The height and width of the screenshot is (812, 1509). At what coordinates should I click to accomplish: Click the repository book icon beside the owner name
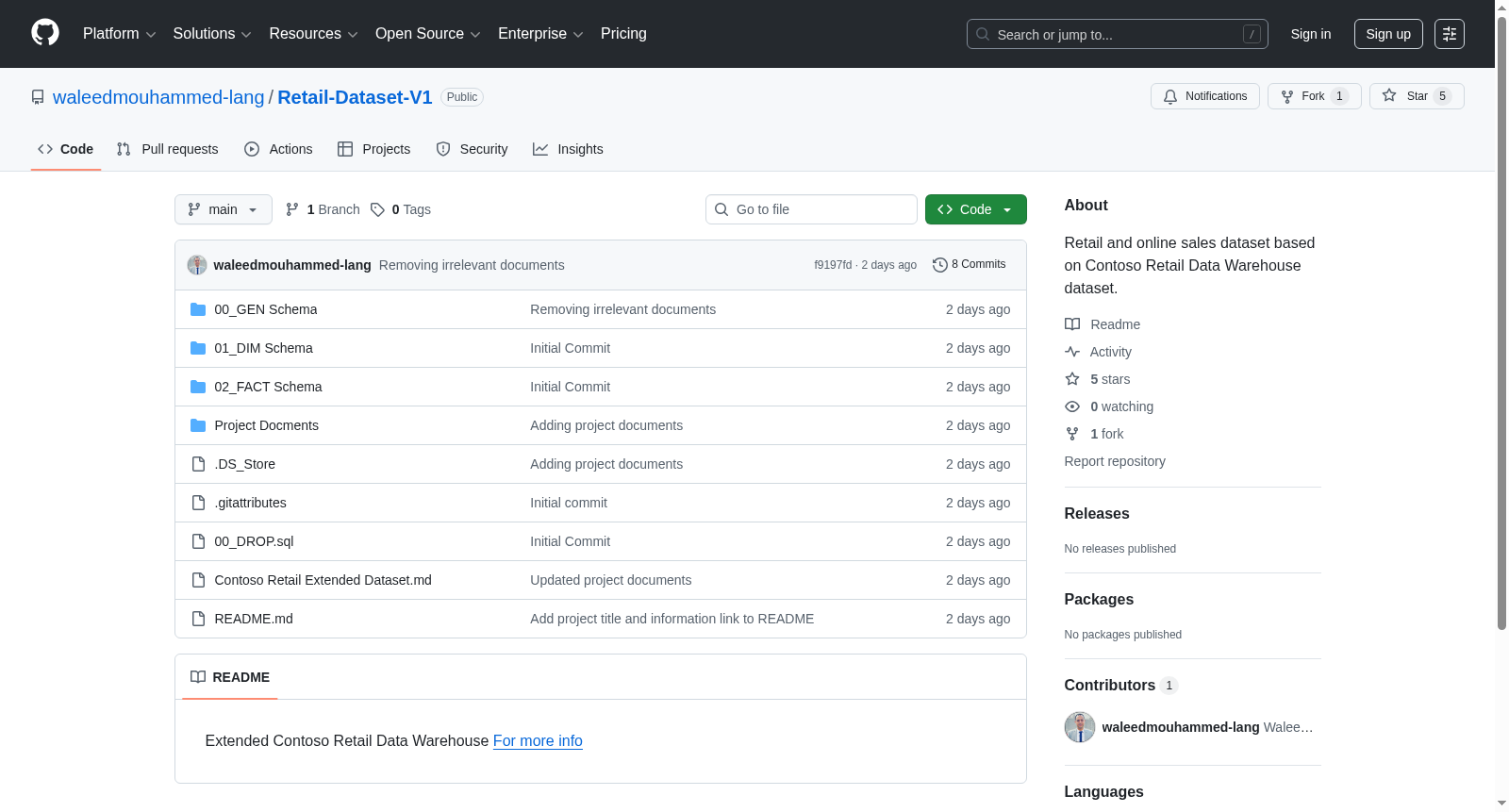click(38, 97)
